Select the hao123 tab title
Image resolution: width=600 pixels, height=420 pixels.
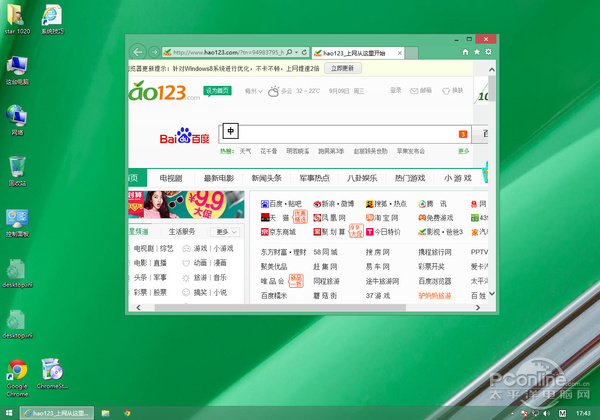click(x=354, y=53)
